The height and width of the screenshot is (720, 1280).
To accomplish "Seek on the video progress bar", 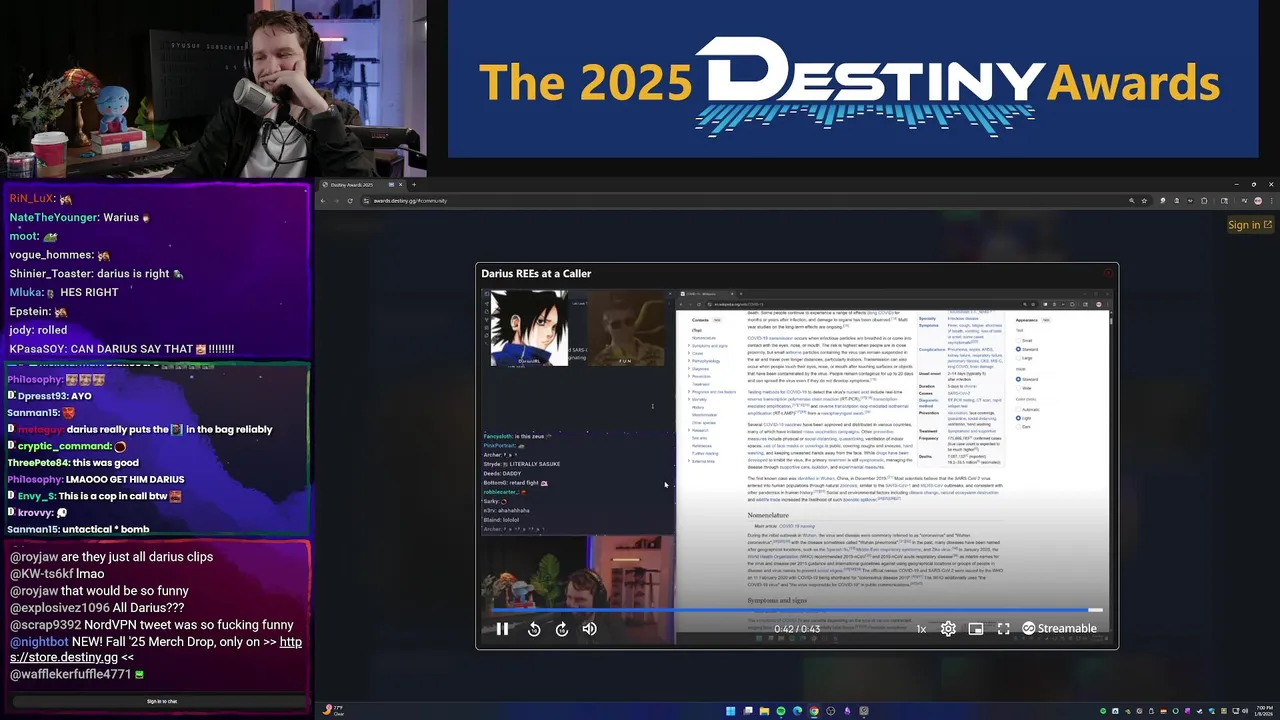I will (x=797, y=610).
